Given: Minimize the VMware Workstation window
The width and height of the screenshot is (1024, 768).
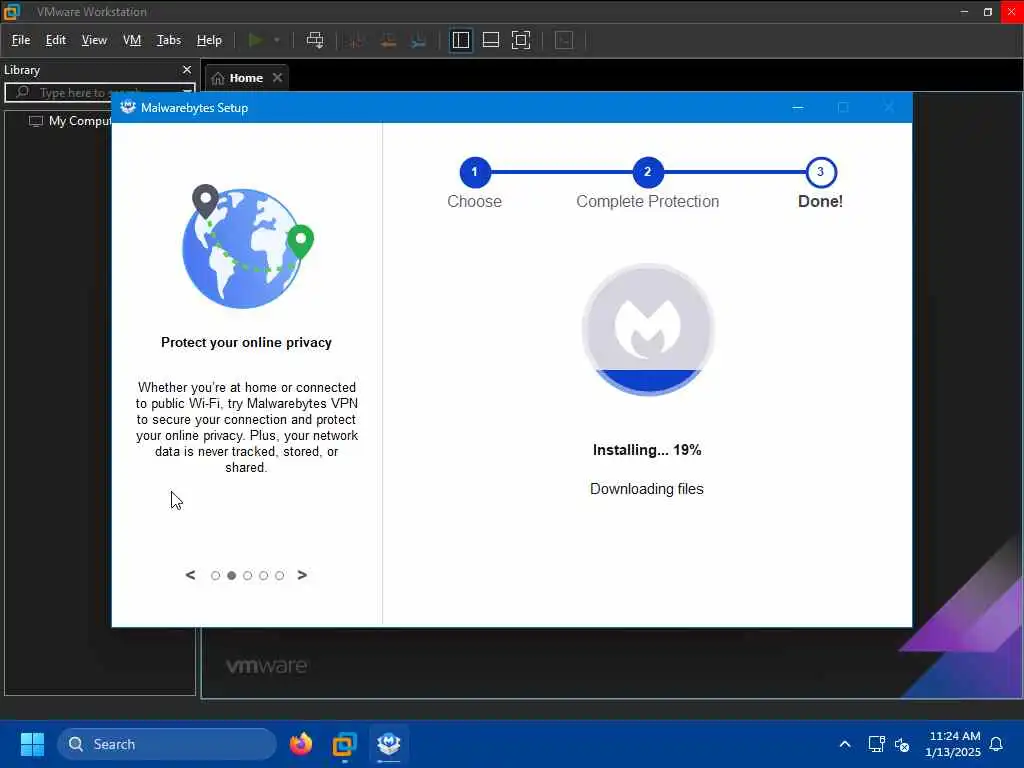Looking at the screenshot, I should point(964,11).
